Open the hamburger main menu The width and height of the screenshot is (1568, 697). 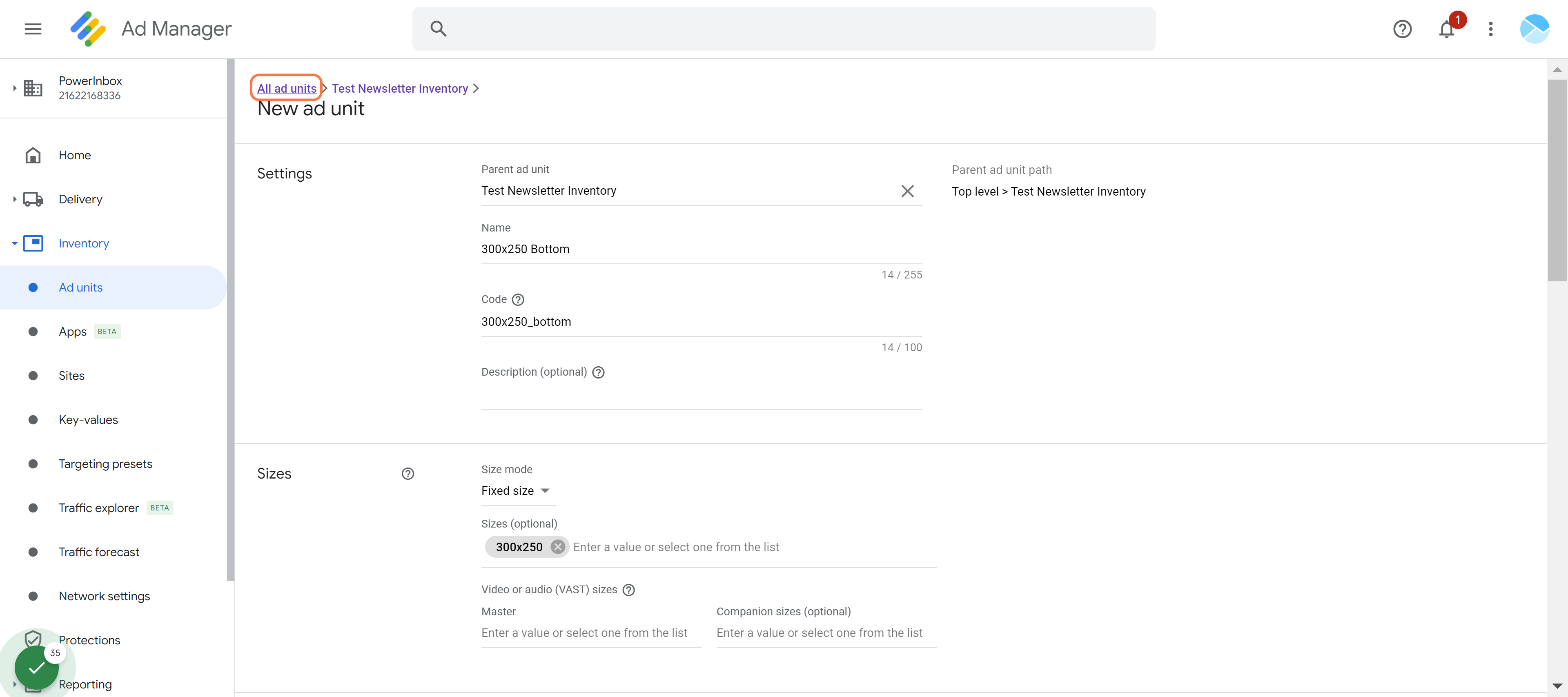pos(33,29)
